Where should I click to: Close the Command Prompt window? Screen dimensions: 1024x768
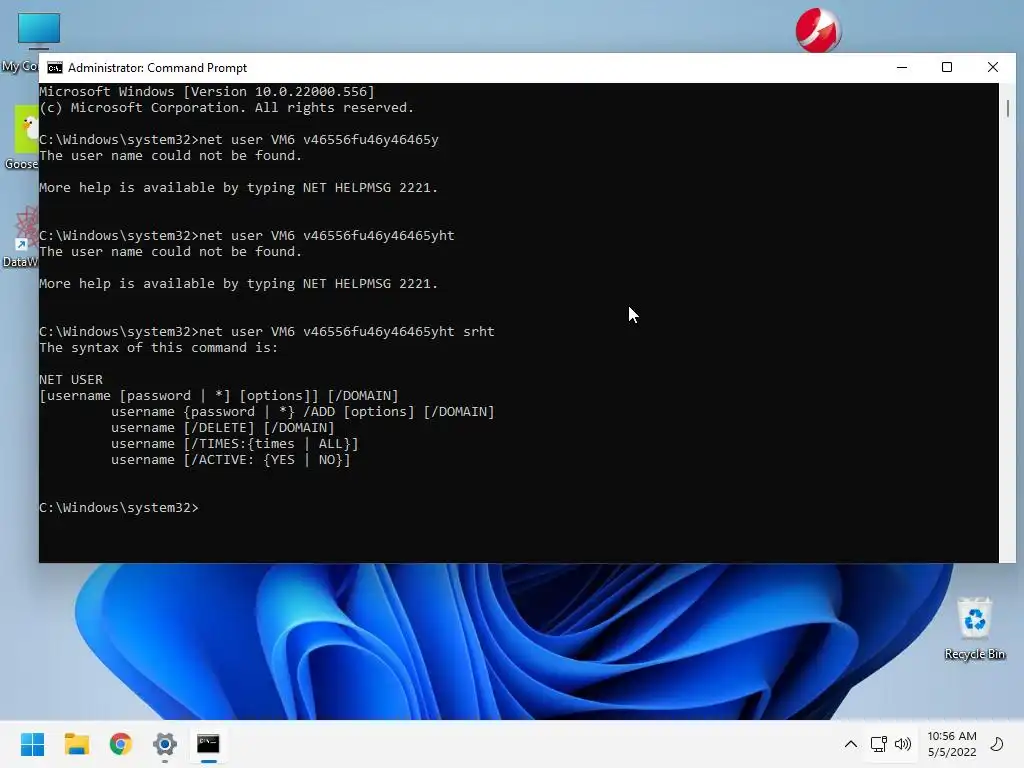pos(993,67)
